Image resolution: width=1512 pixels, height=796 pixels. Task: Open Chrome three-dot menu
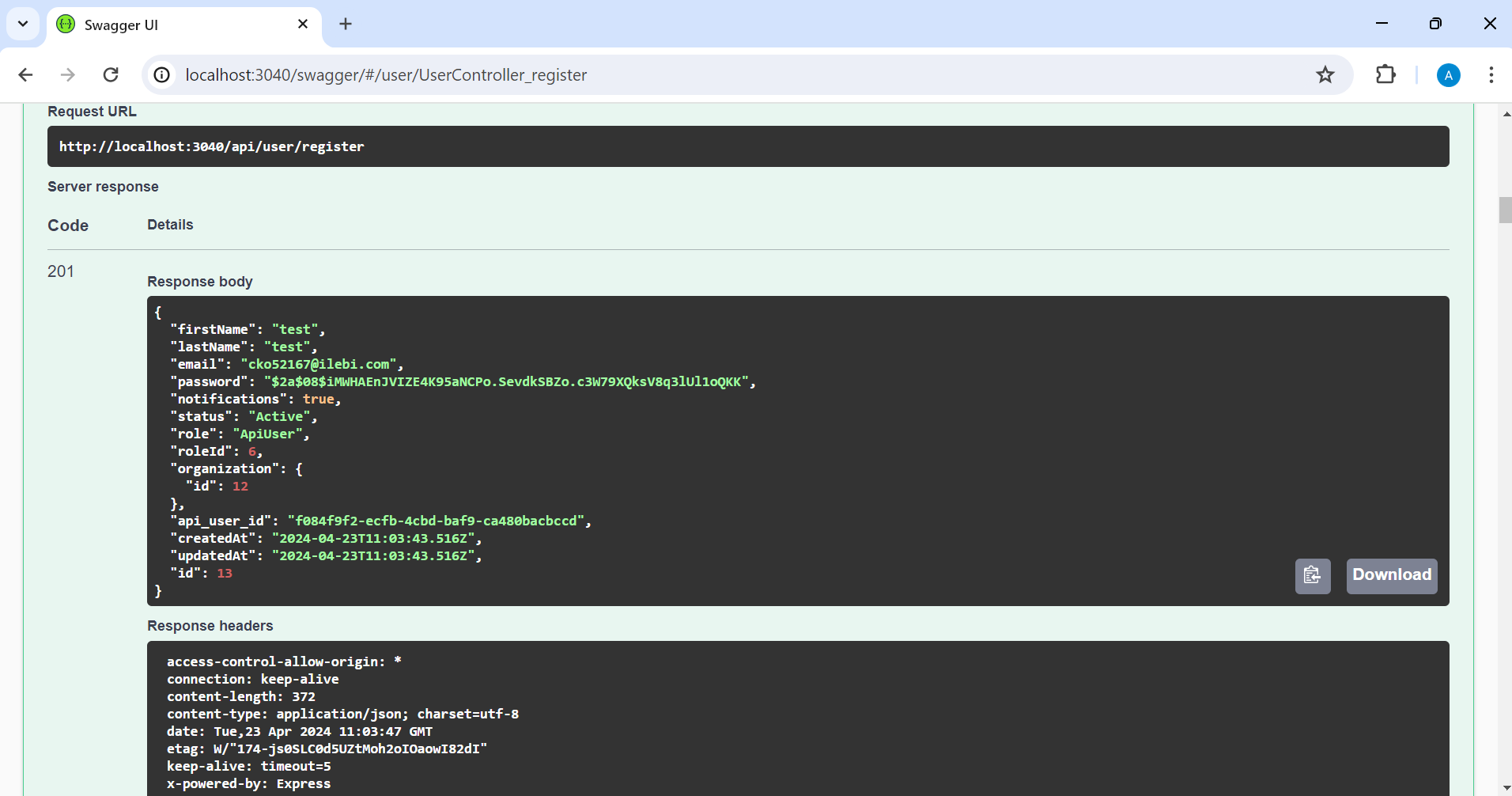(x=1491, y=74)
